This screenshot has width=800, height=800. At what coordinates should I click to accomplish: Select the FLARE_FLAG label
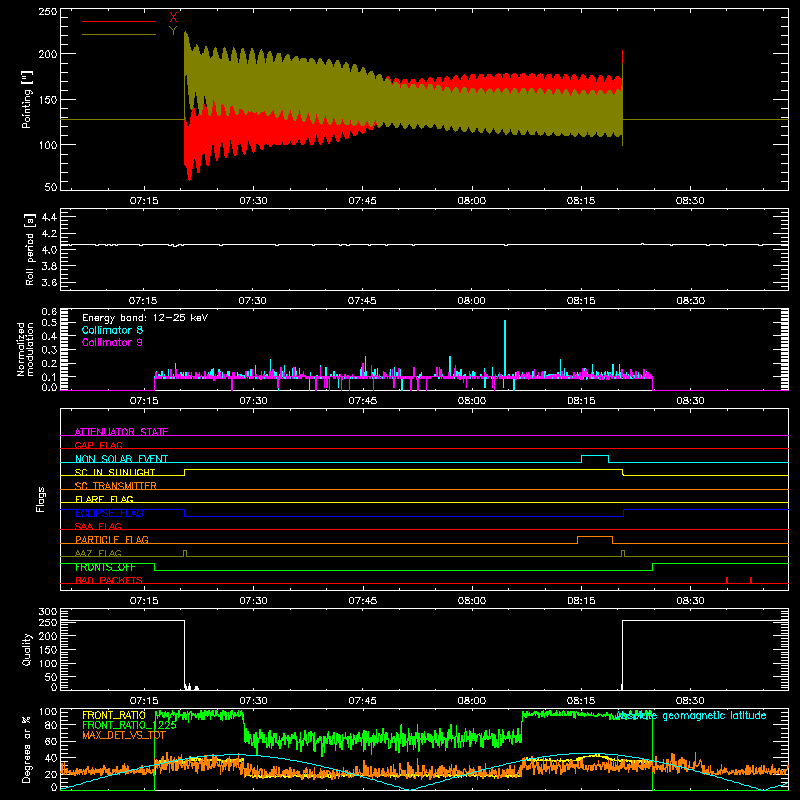(x=104, y=499)
